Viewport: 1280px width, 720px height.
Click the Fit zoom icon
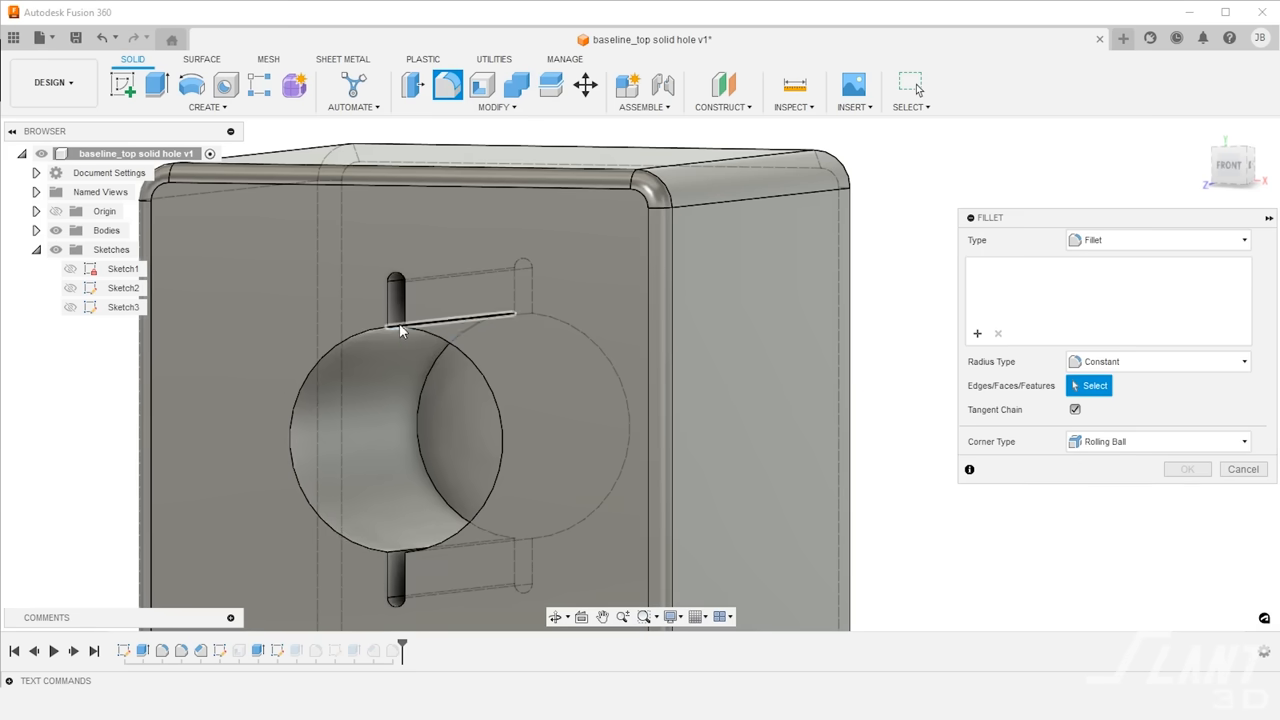click(x=643, y=616)
